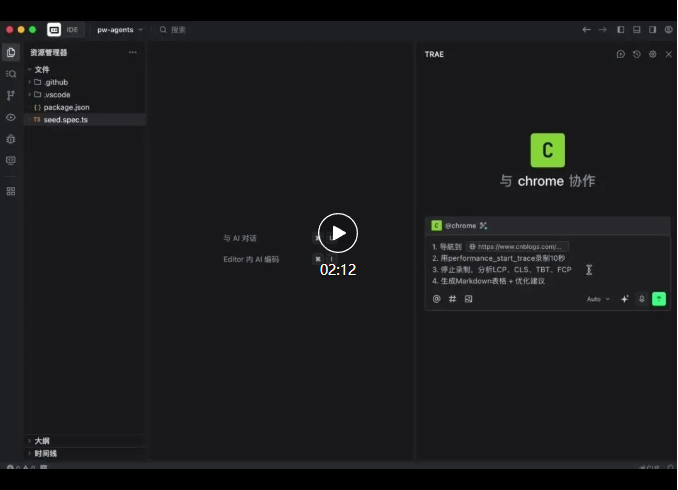Send the message with green arrow button
678x490 pixels.
659,299
